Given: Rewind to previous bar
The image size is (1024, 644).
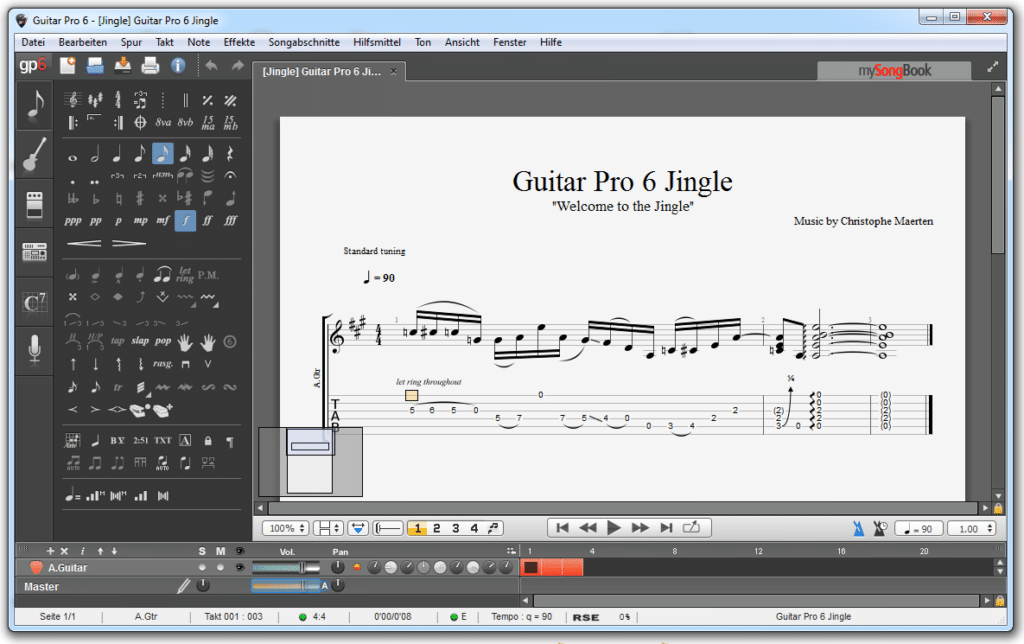Looking at the screenshot, I should 588,527.
